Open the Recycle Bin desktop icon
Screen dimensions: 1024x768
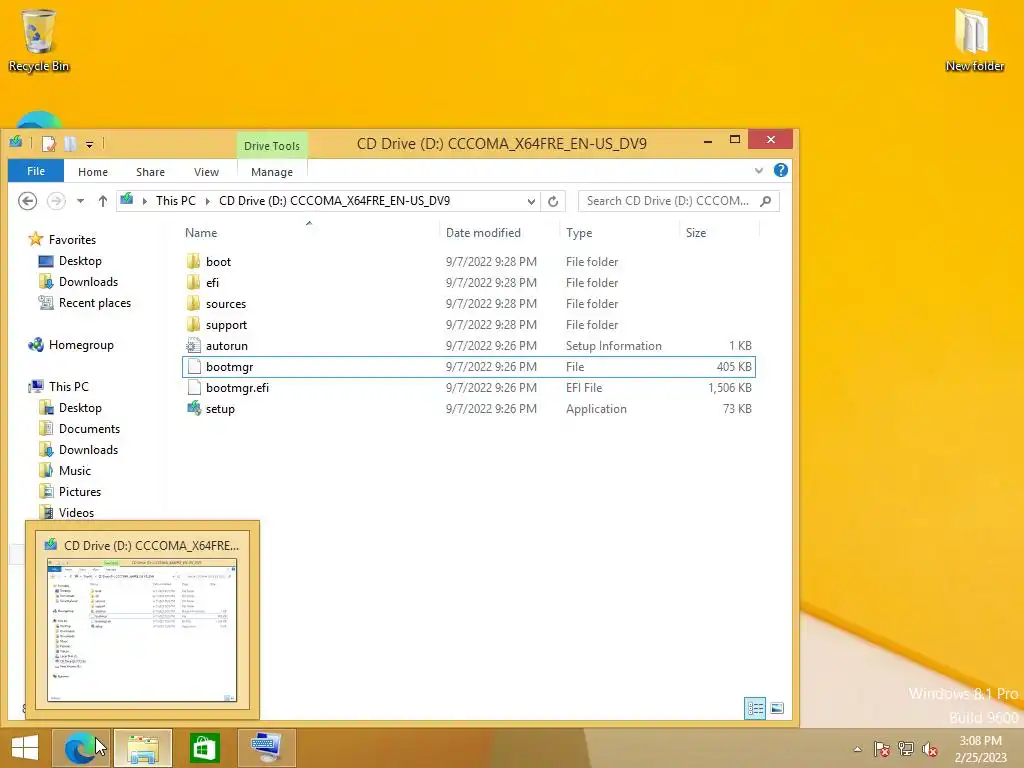[x=39, y=40]
